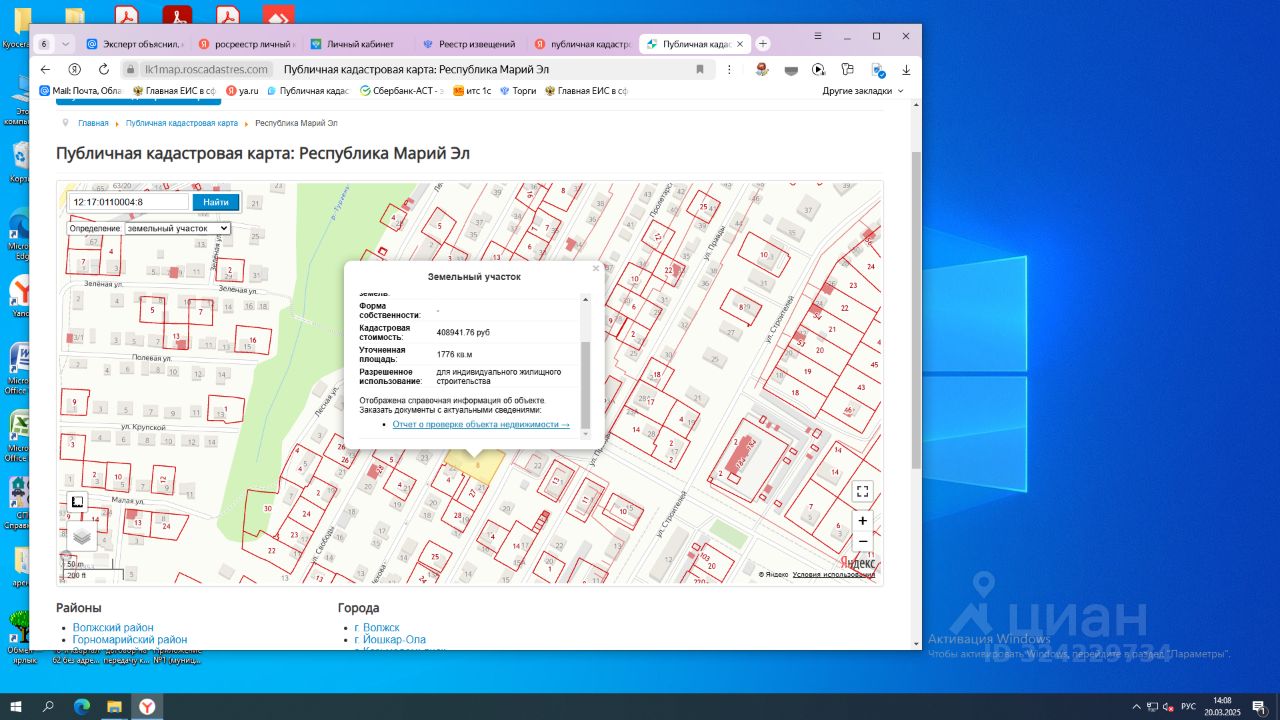This screenshot has height=720, width=1280.
Task: Open the Волжский район link
Action: click(x=113, y=627)
